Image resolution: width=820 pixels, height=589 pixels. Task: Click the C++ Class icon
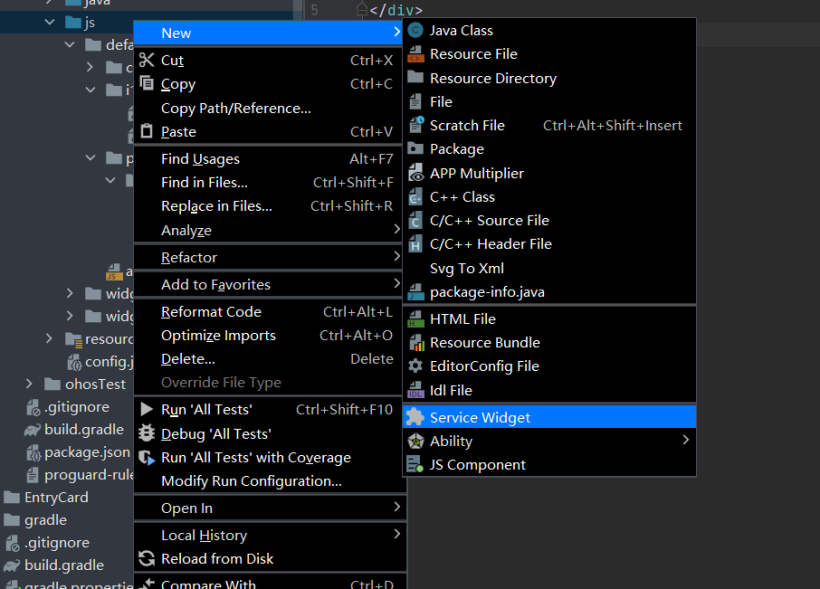click(415, 197)
